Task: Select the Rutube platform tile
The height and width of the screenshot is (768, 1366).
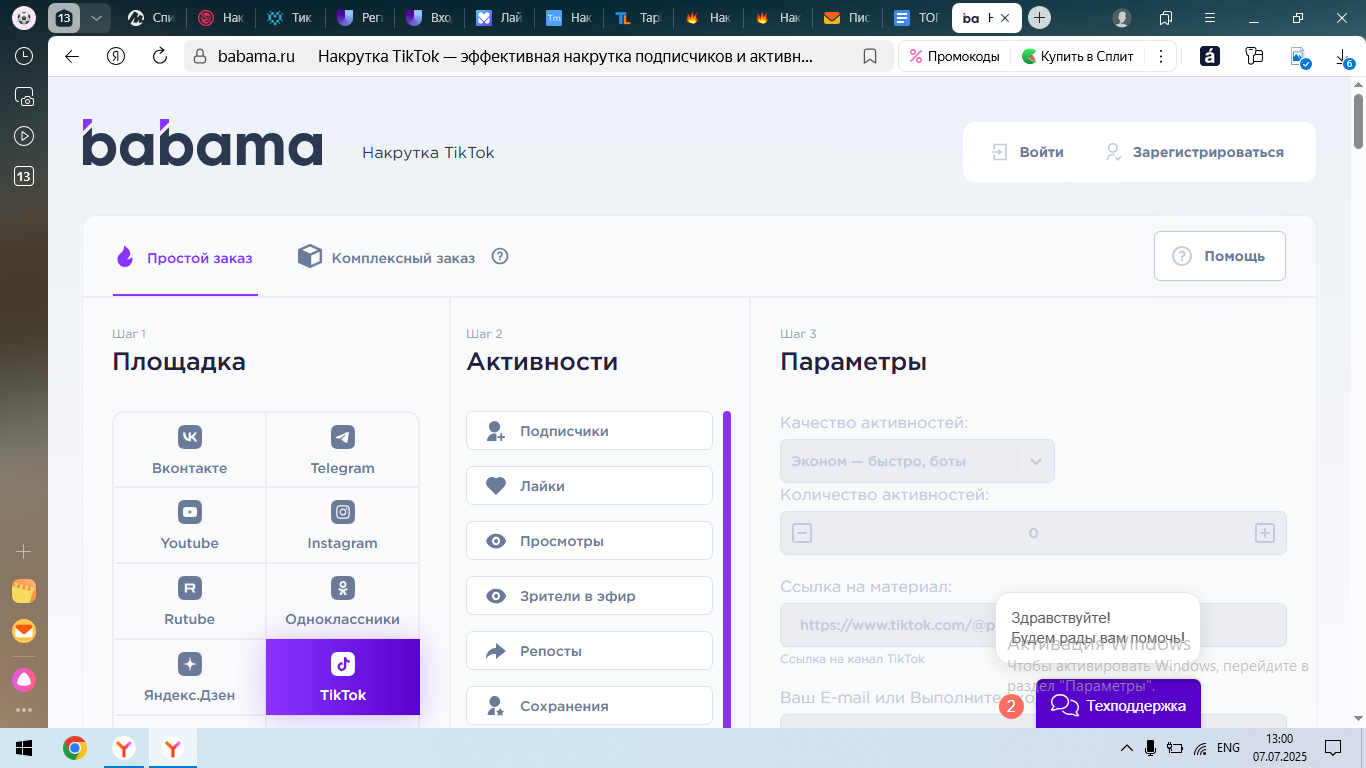Action: (x=189, y=601)
